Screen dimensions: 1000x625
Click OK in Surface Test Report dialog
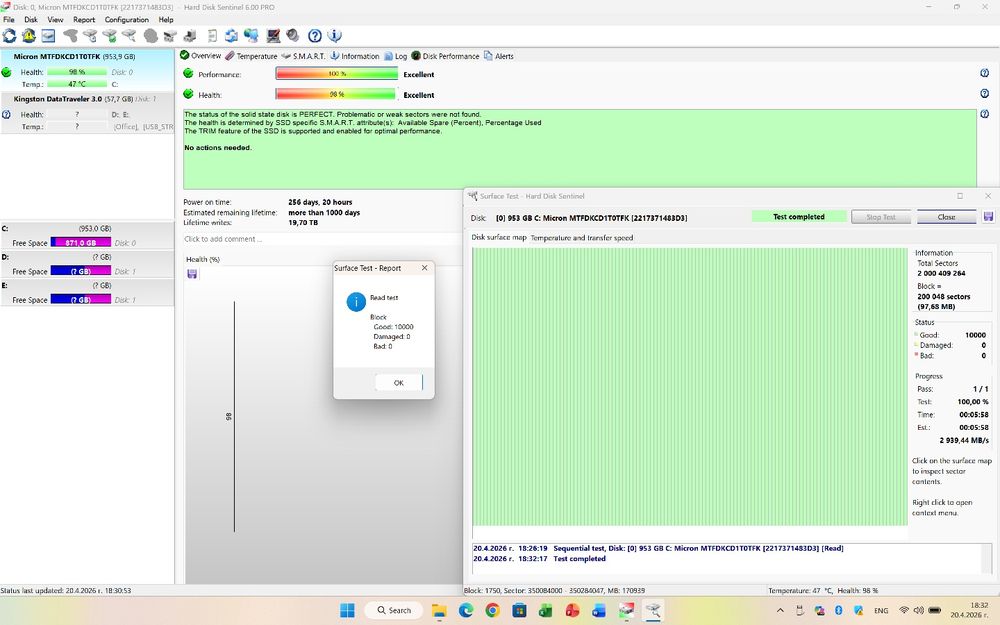point(399,383)
